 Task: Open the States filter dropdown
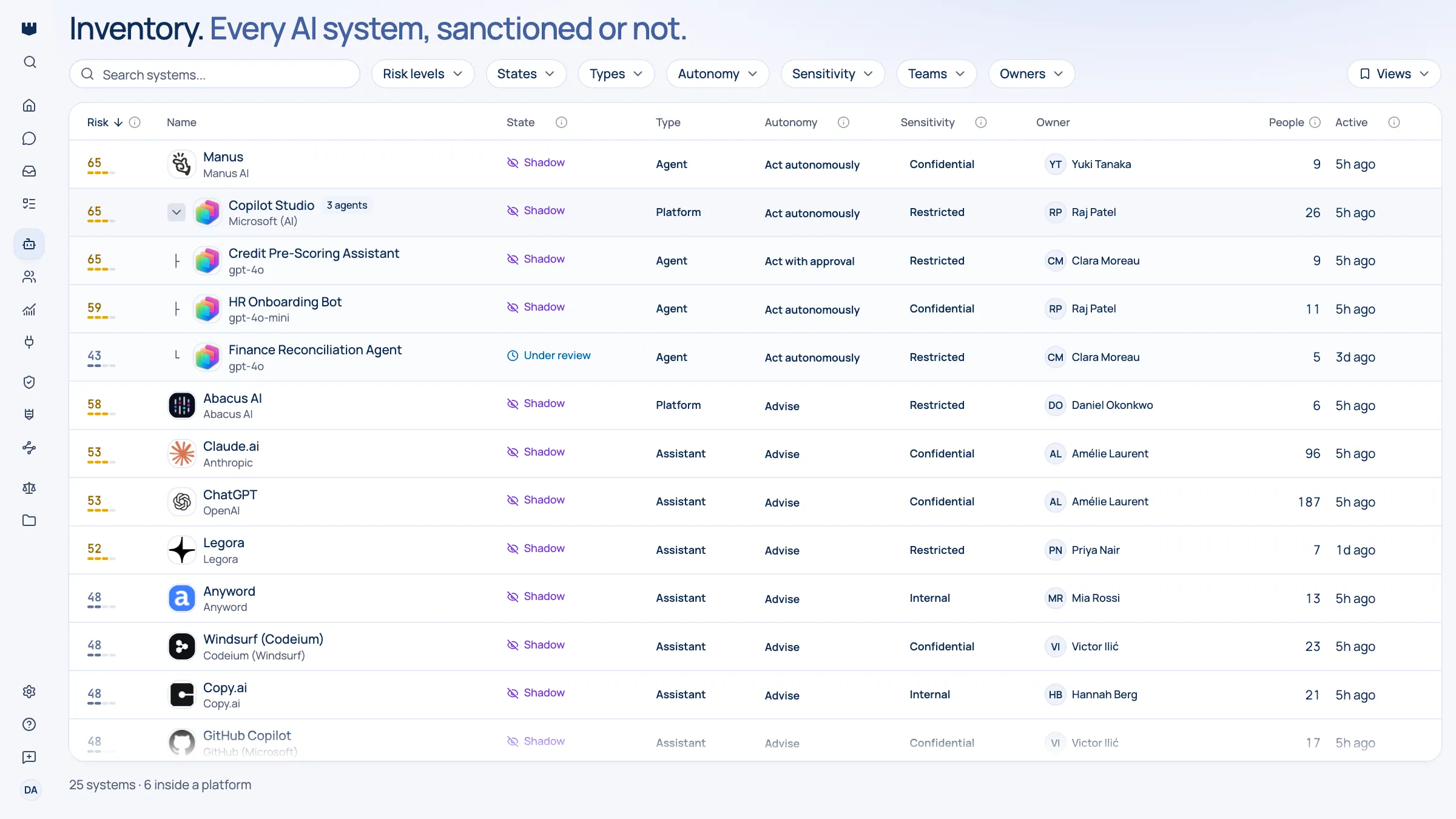tap(526, 74)
